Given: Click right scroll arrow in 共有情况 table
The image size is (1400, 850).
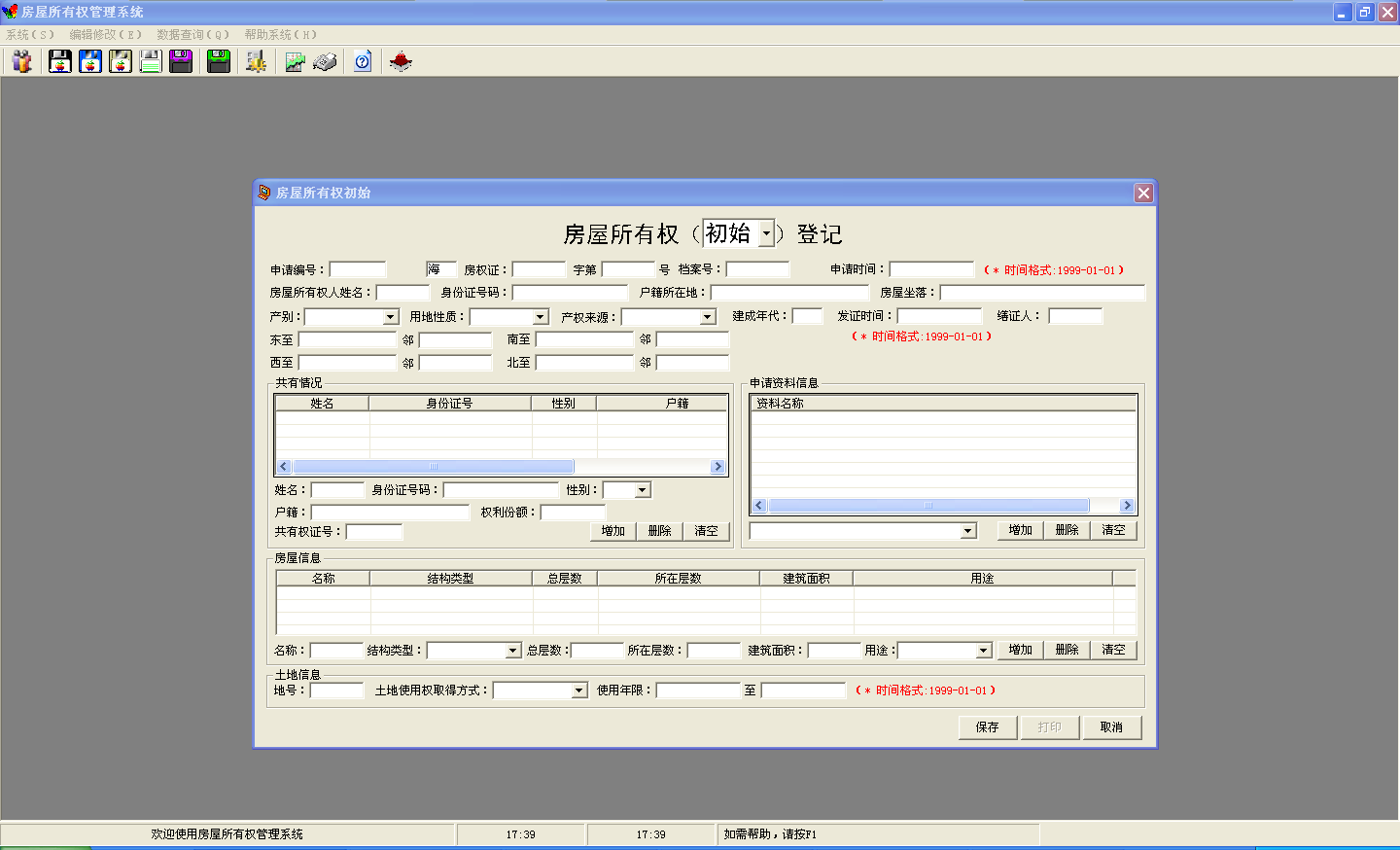Looking at the screenshot, I should click(718, 467).
